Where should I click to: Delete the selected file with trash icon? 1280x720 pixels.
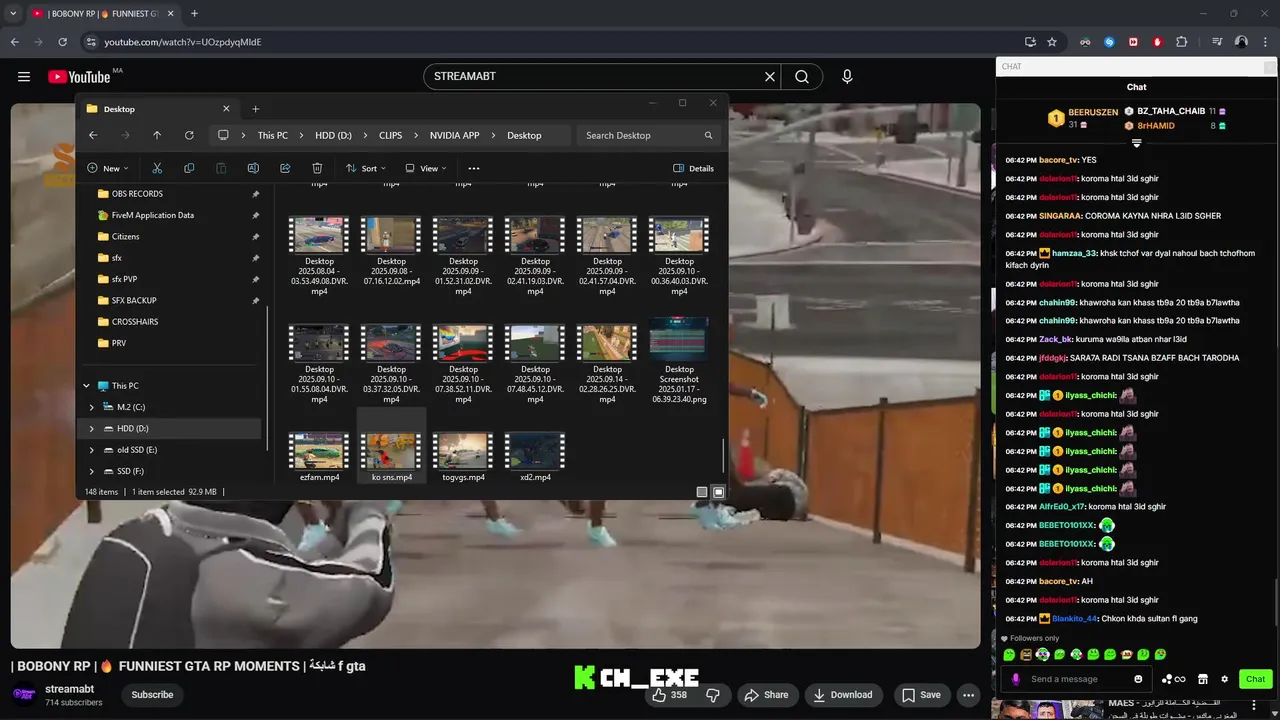click(x=317, y=168)
